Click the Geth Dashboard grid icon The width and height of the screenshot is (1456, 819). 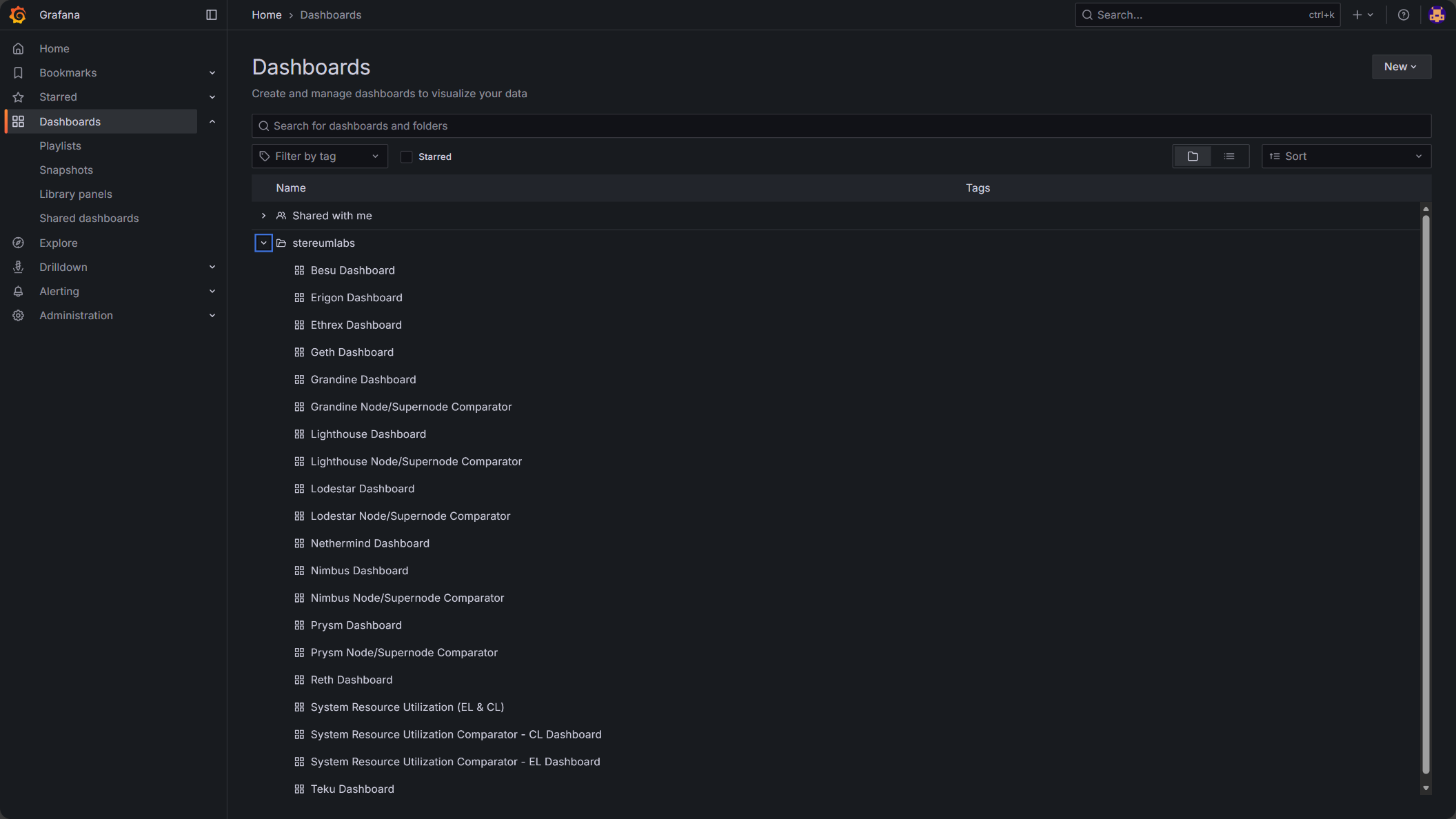point(299,352)
